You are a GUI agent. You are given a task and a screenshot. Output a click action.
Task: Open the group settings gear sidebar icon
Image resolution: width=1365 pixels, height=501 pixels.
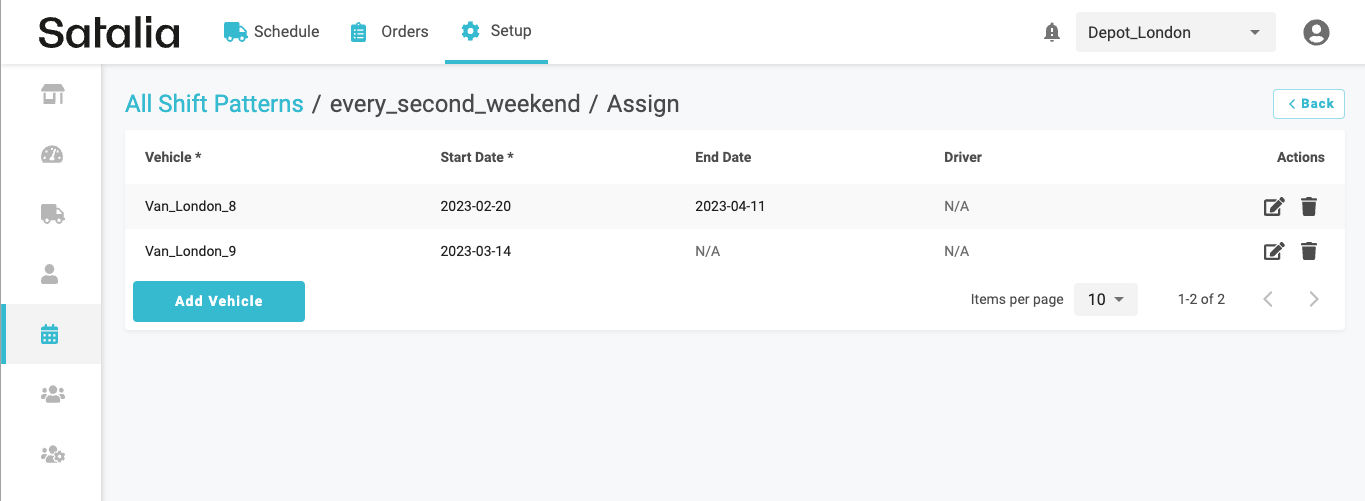coord(52,455)
